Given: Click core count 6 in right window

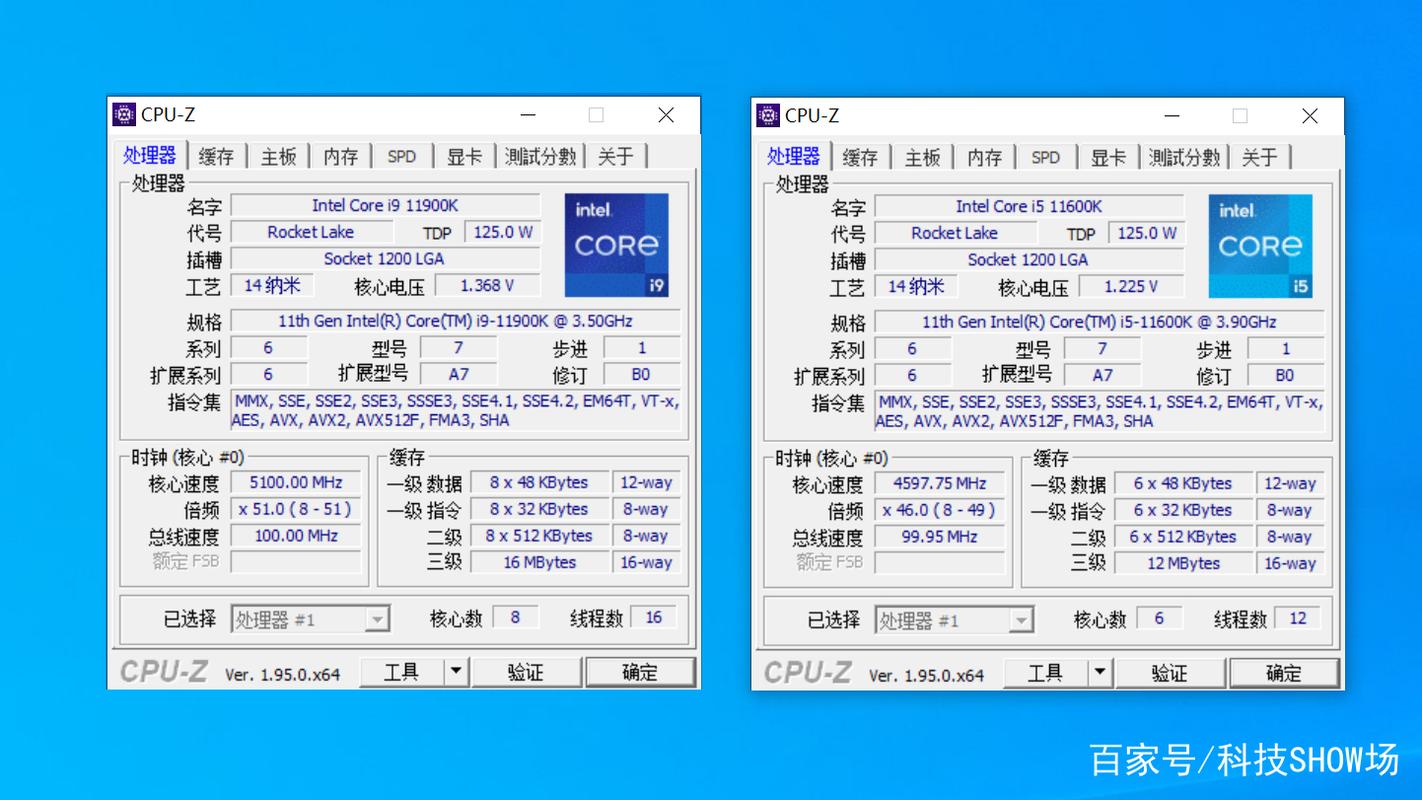Looking at the screenshot, I should pyautogui.click(x=1159, y=619).
